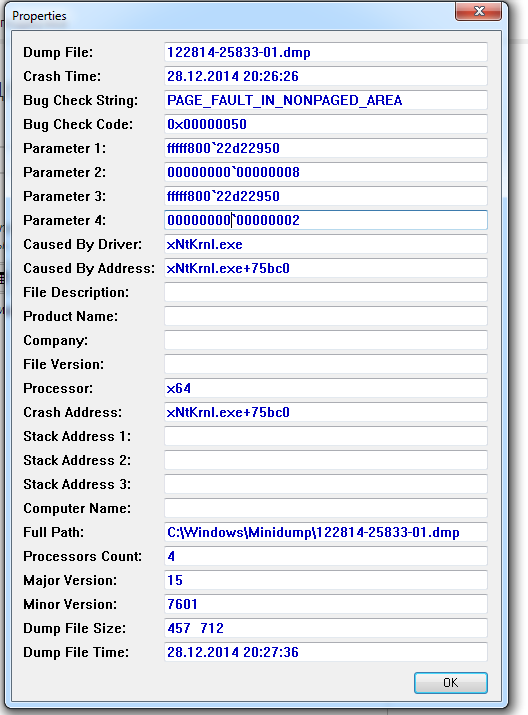Focus the Bug Check String field
Image resolution: width=528 pixels, height=715 pixels.
point(326,100)
